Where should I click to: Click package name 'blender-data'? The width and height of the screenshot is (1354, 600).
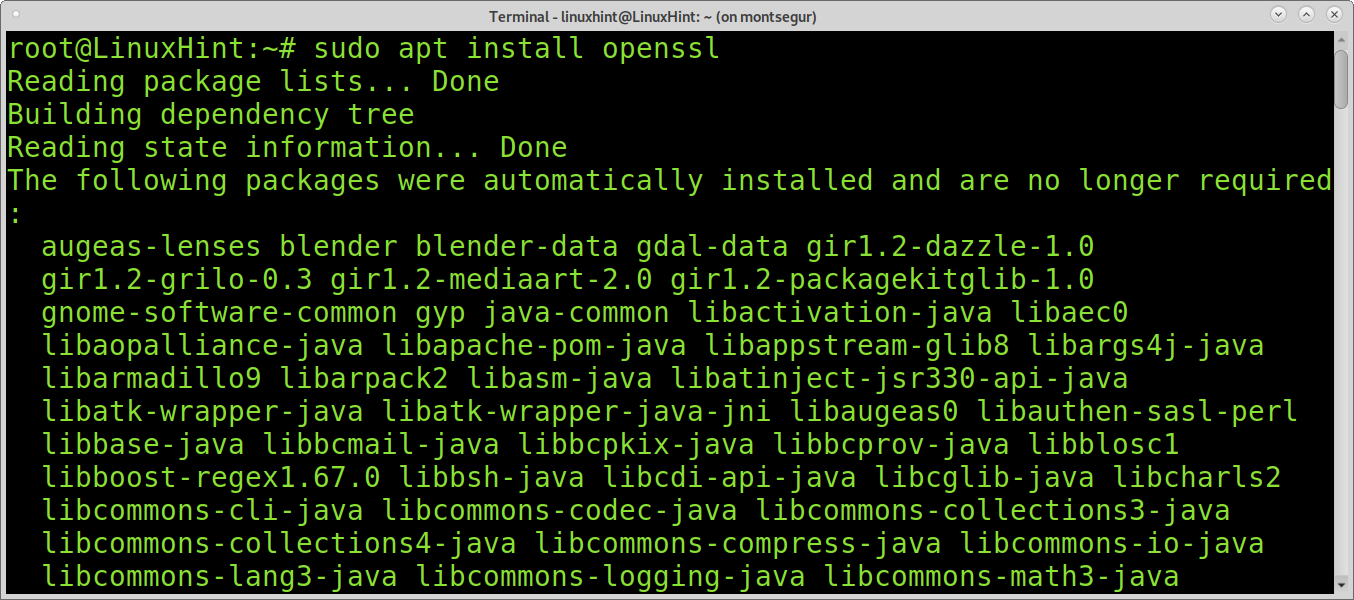coord(516,246)
